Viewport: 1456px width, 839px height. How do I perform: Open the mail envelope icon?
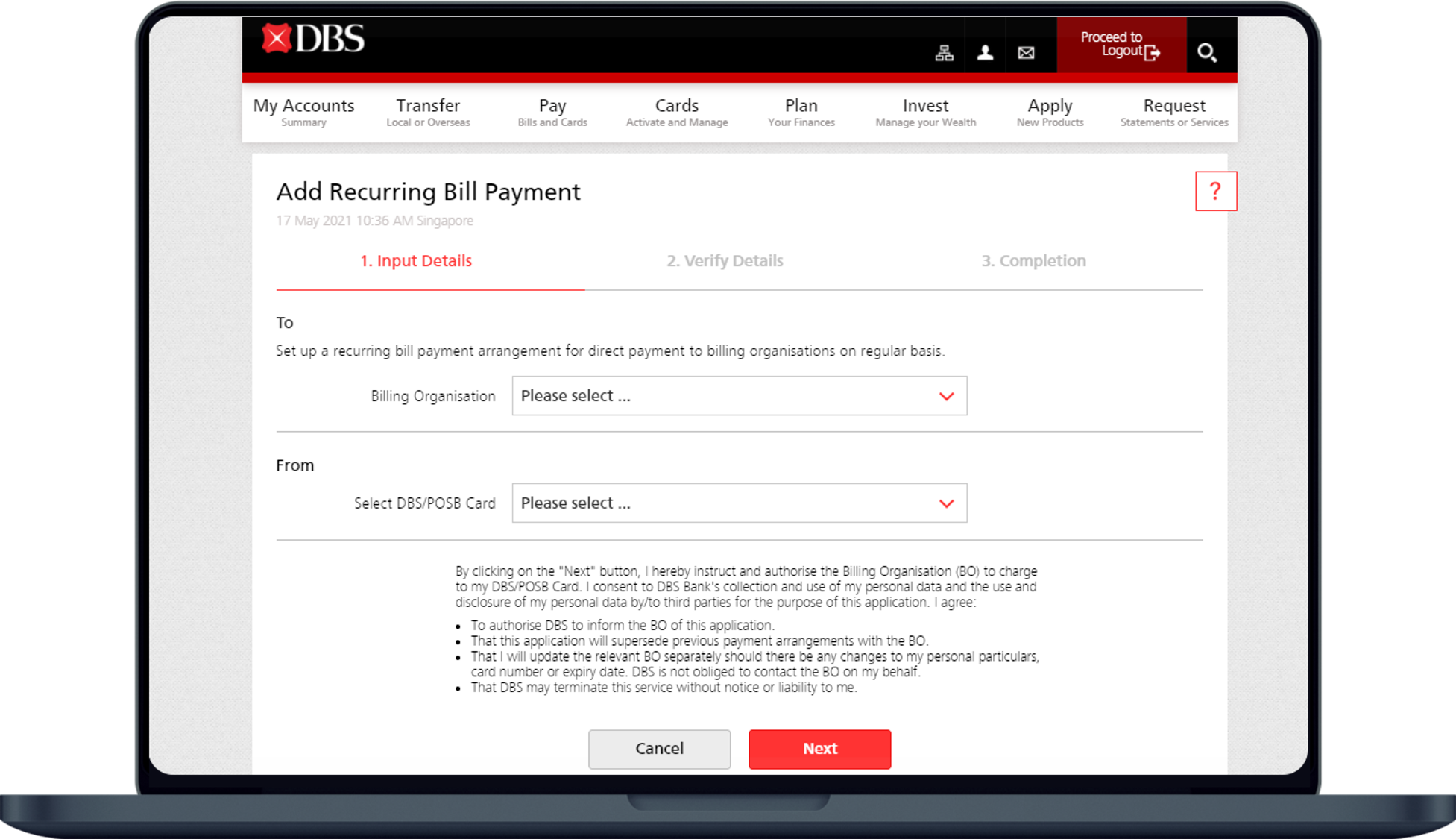coord(1026,53)
